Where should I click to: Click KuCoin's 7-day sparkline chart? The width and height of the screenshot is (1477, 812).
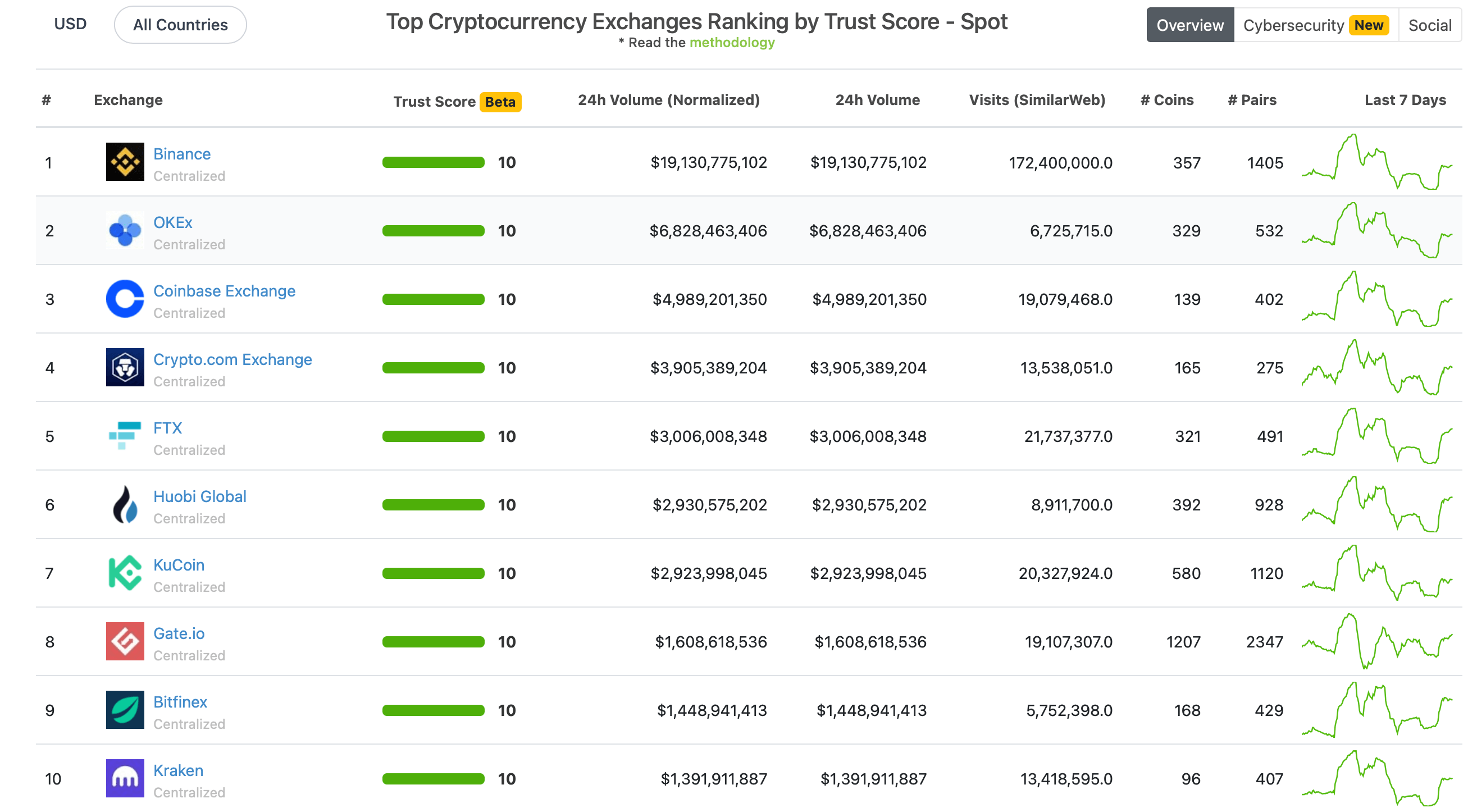(1376, 573)
